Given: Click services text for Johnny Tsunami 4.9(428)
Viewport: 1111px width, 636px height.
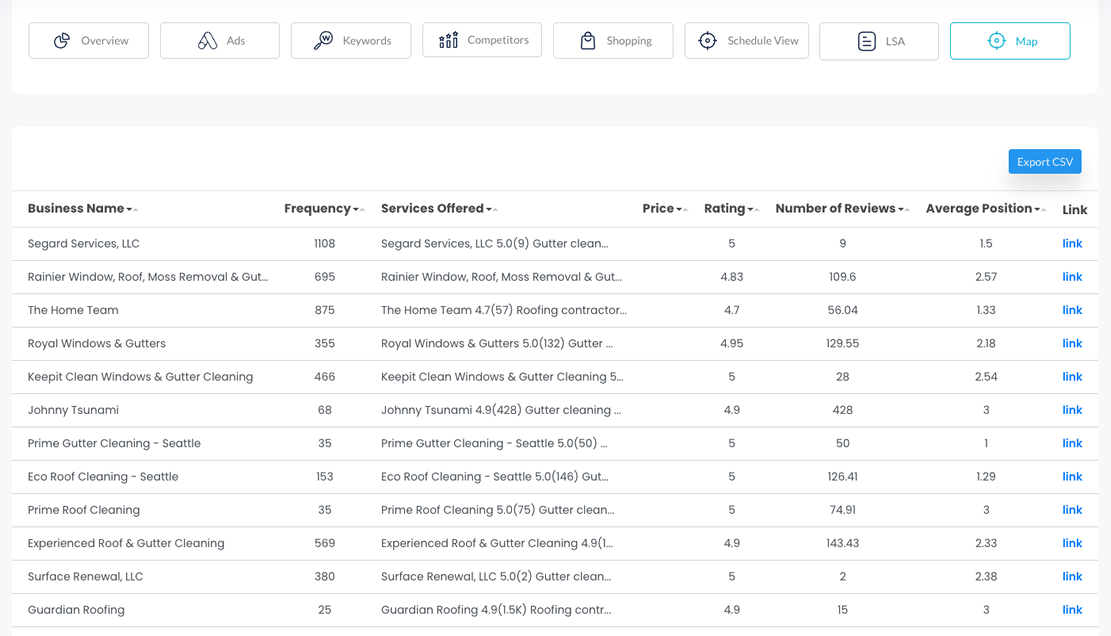Looking at the screenshot, I should (501, 410).
